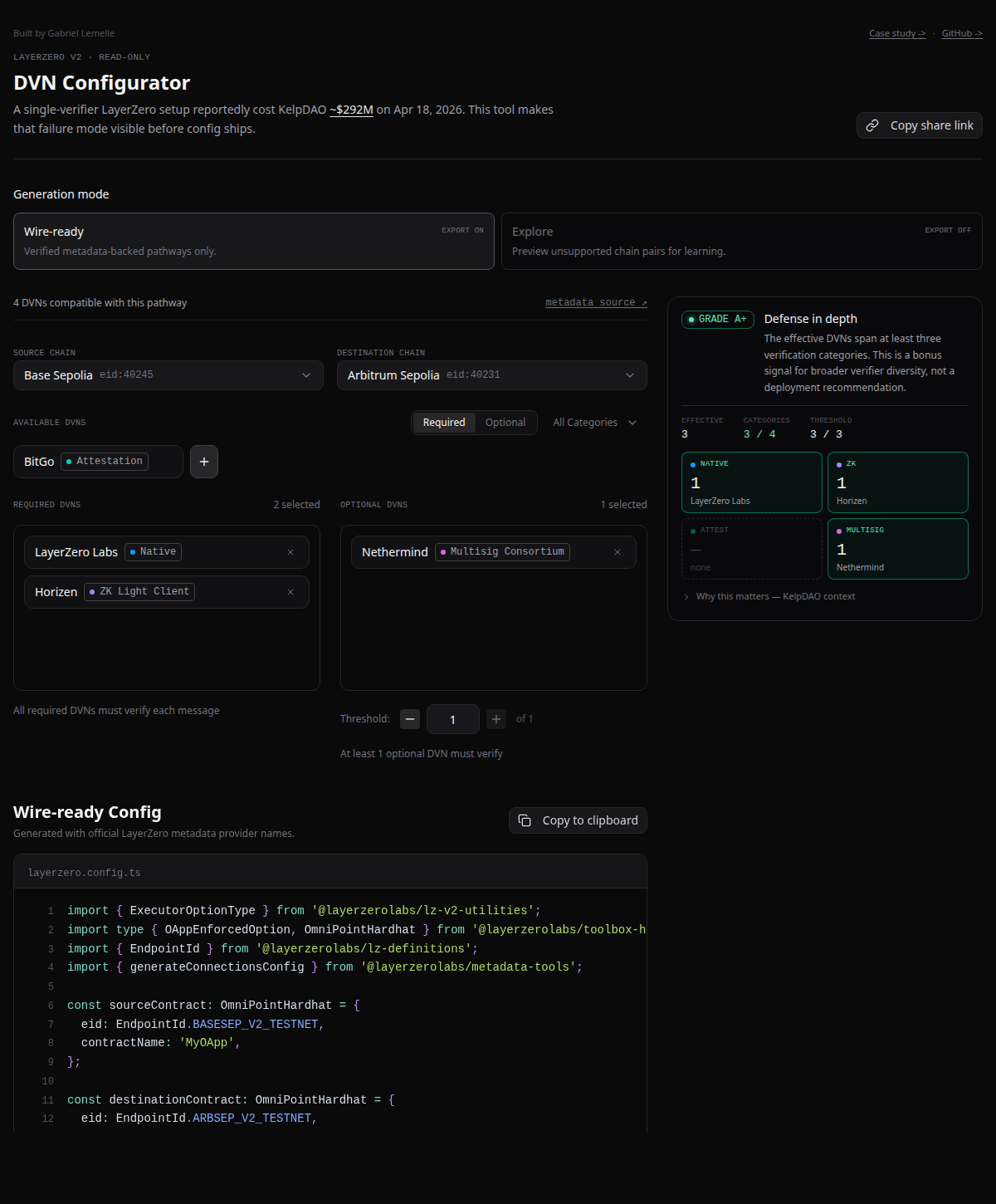Click 'All required DVNs must verify each message'

pyautogui.click(x=116, y=711)
